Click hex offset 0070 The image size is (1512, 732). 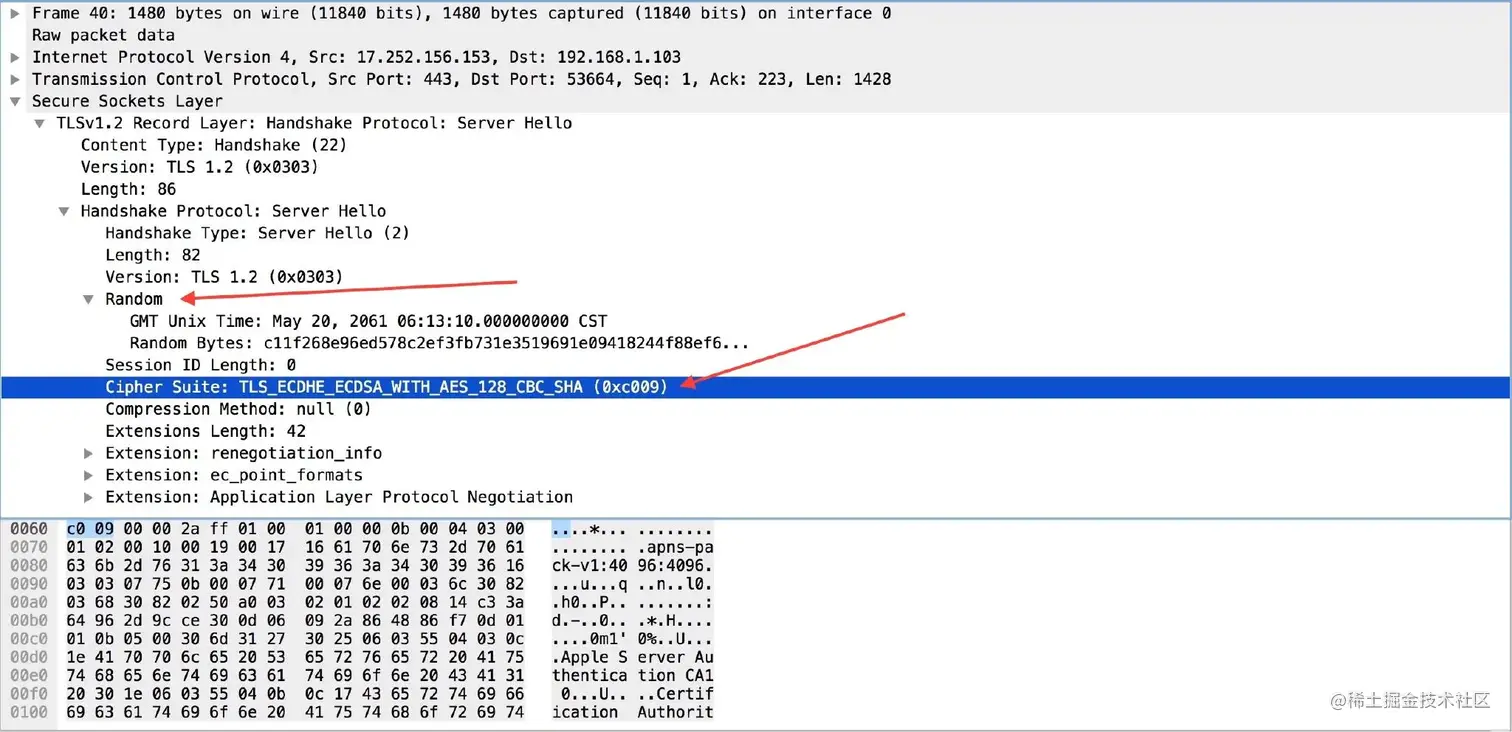click(29, 547)
